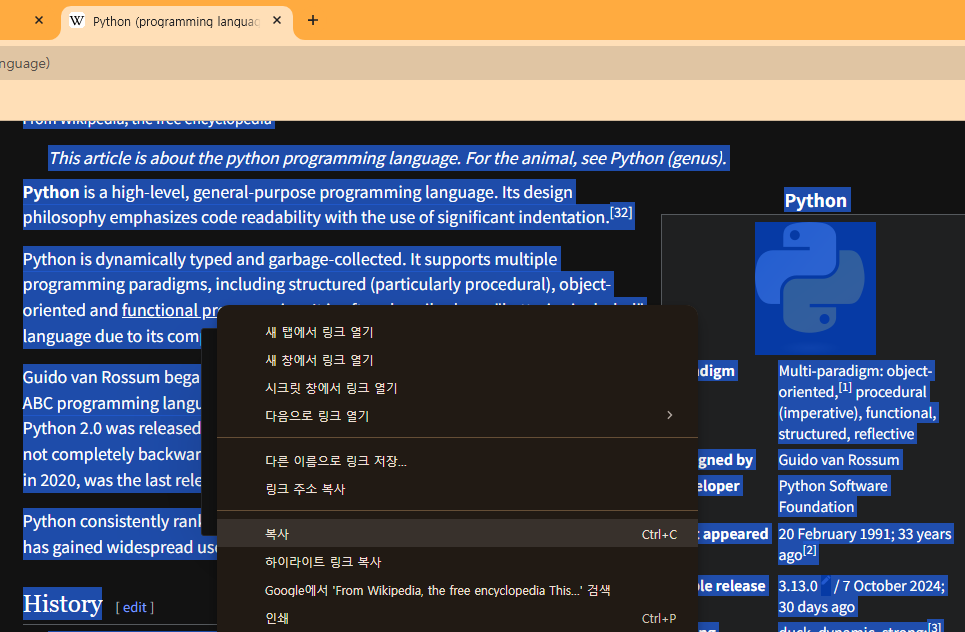Follow citation [1] in the Paradigm row
Screen dimensions: 965x632
pyautogui.click(x=846, y=388)
